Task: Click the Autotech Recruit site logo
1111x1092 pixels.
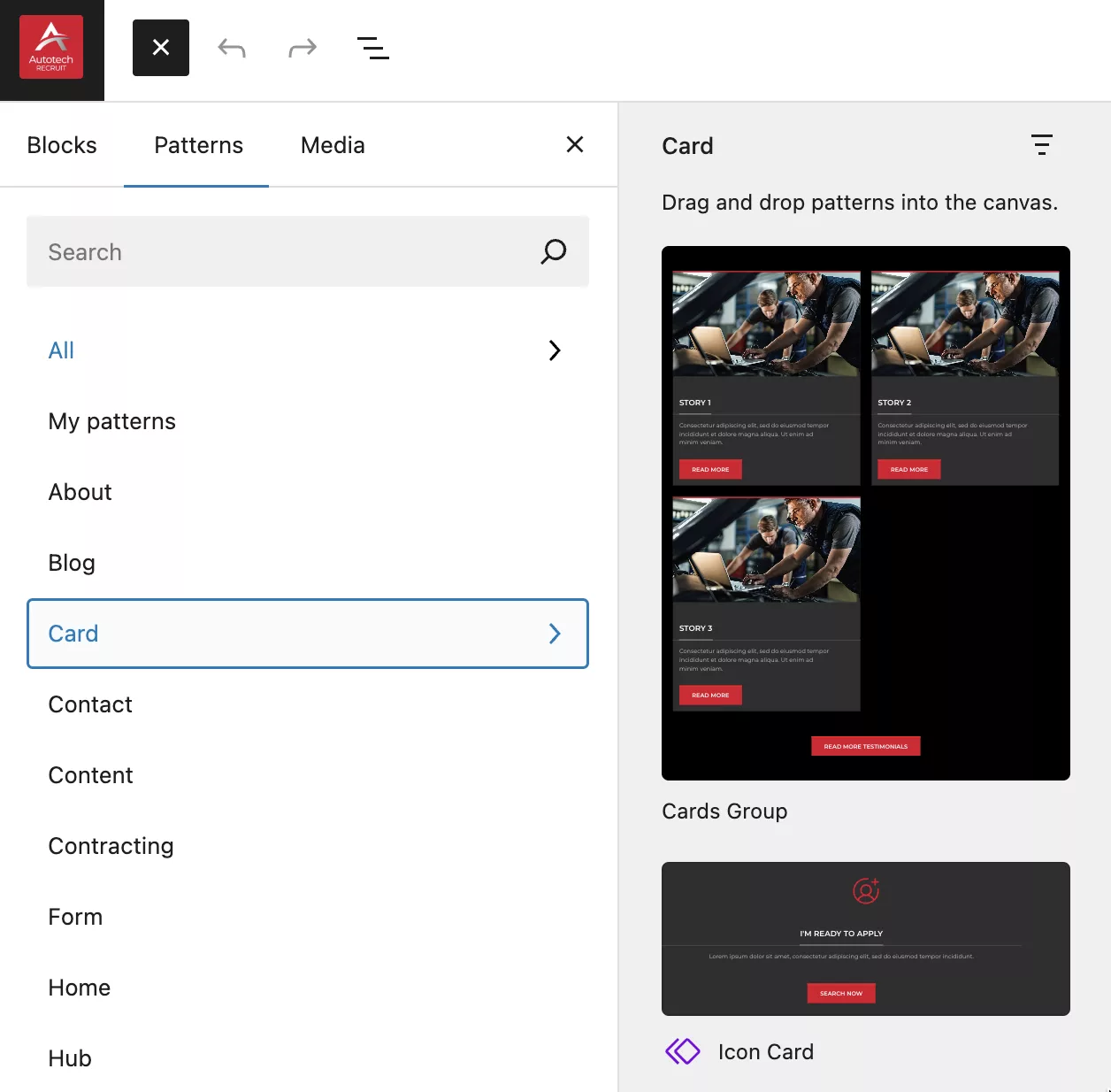Action: 51,48
